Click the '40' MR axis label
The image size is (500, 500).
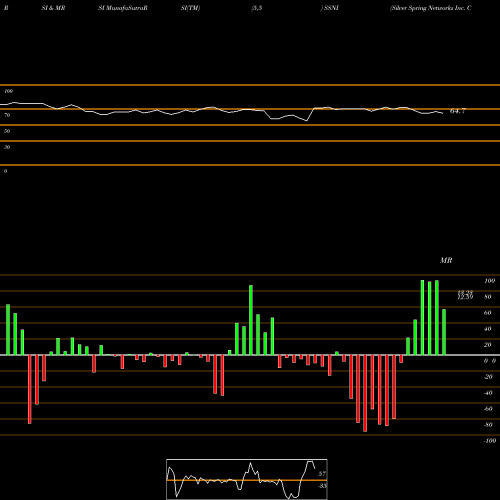pos(488,329)
